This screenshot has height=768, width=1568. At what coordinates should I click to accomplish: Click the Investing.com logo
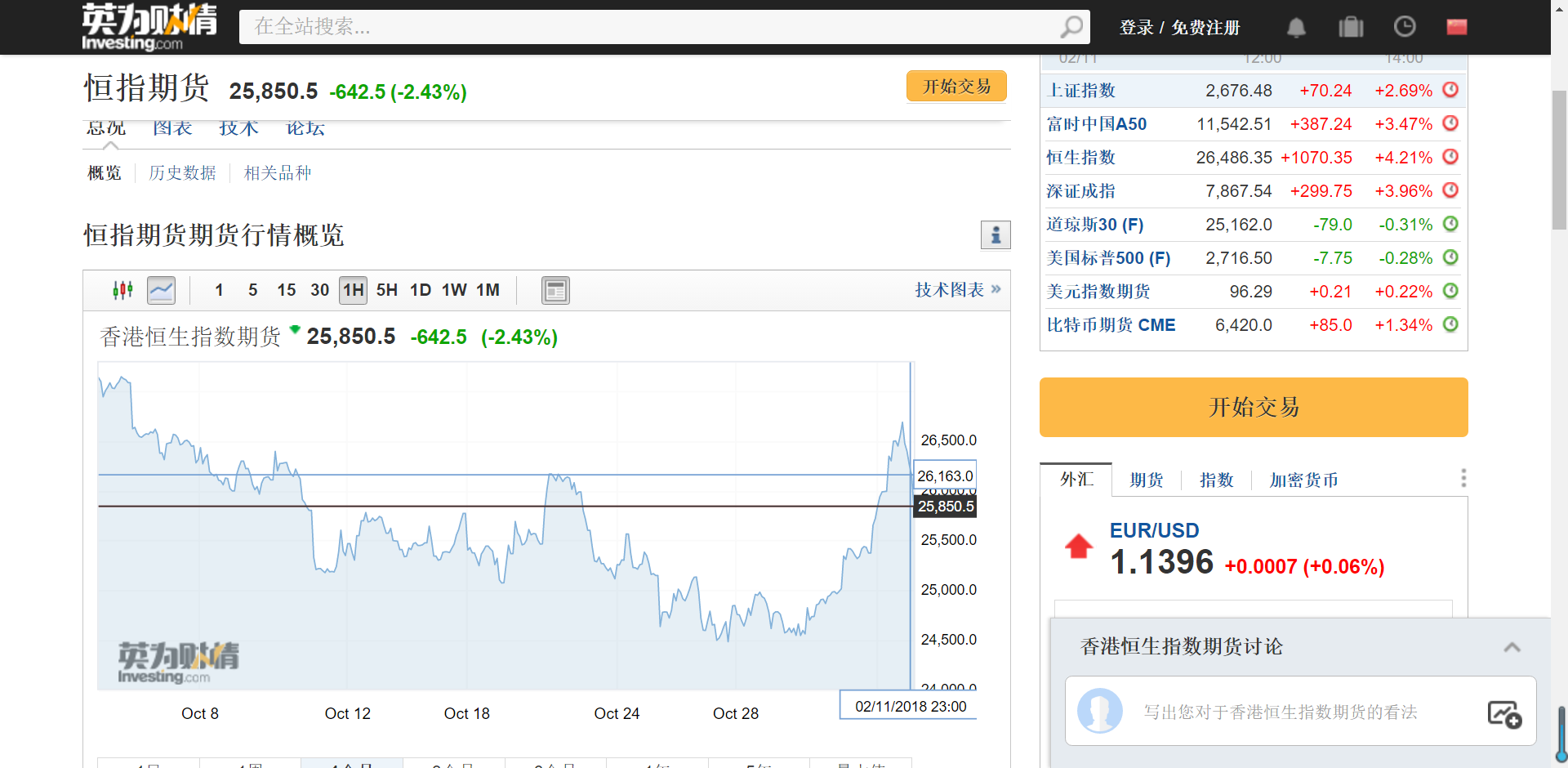[x=149, y=27]
